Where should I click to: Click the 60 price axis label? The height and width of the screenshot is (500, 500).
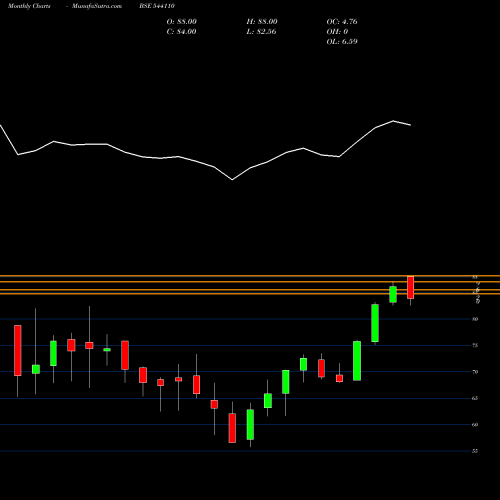(x=475, y=424)
